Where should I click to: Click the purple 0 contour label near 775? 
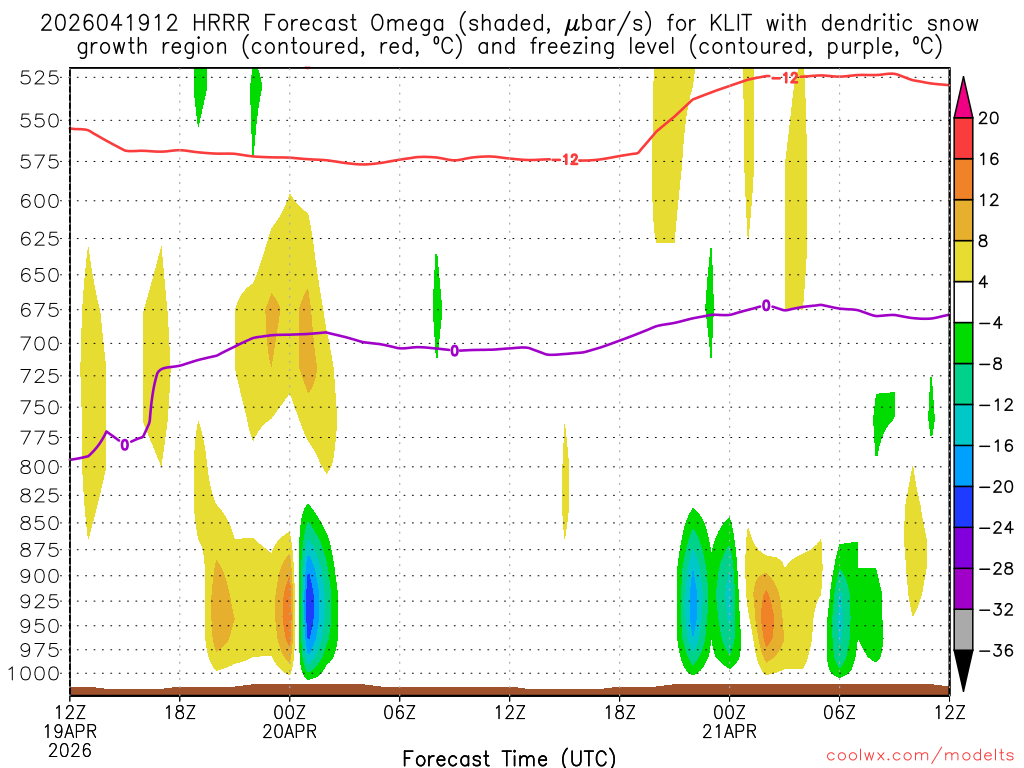coord(125,445)
